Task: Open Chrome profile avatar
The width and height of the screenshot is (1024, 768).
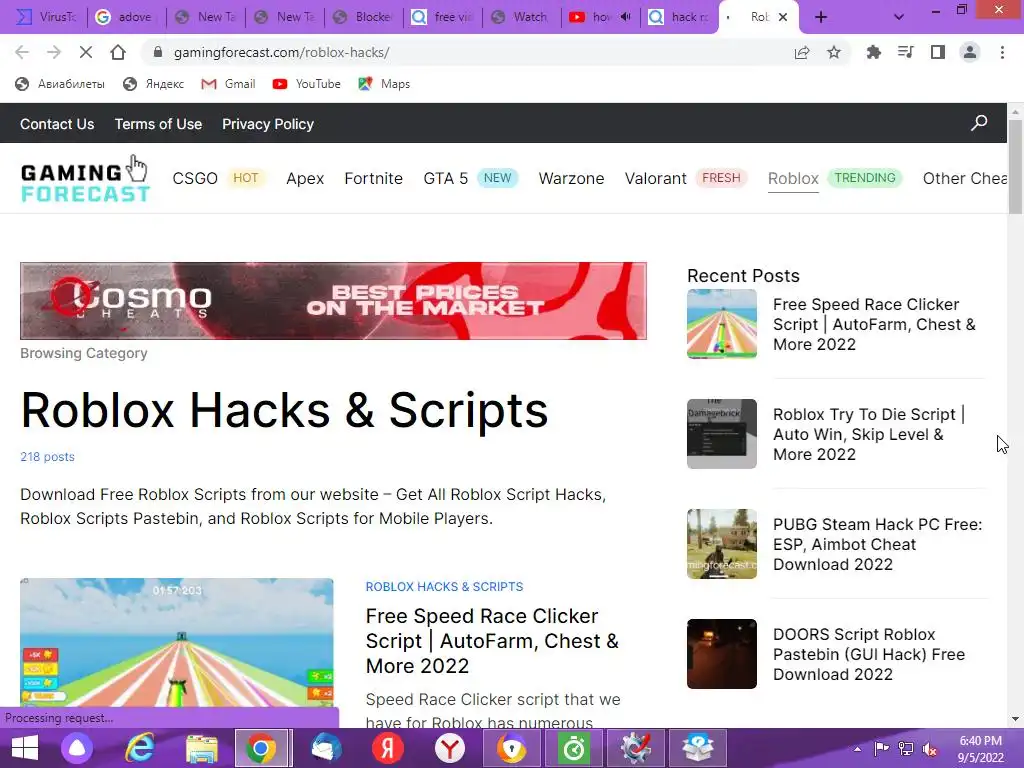Action: click(x=970, y=52)
